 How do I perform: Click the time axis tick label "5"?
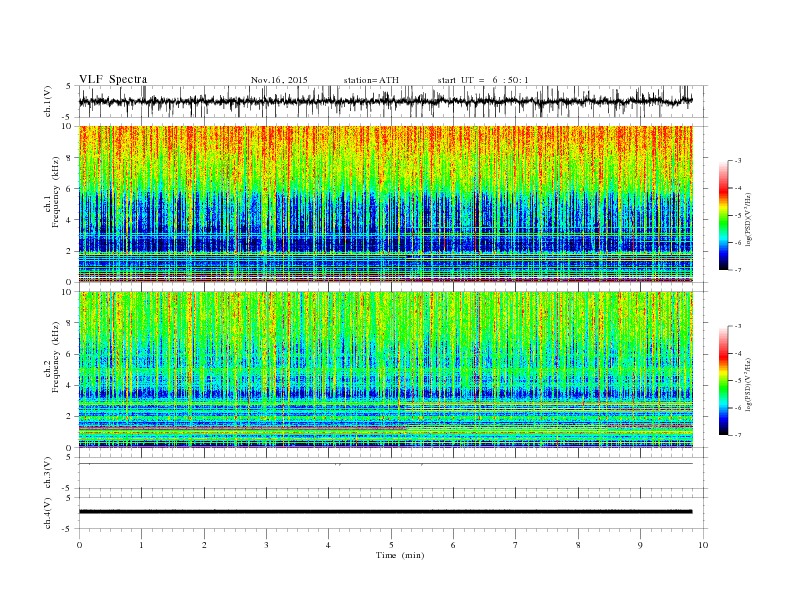click(391, 545)
